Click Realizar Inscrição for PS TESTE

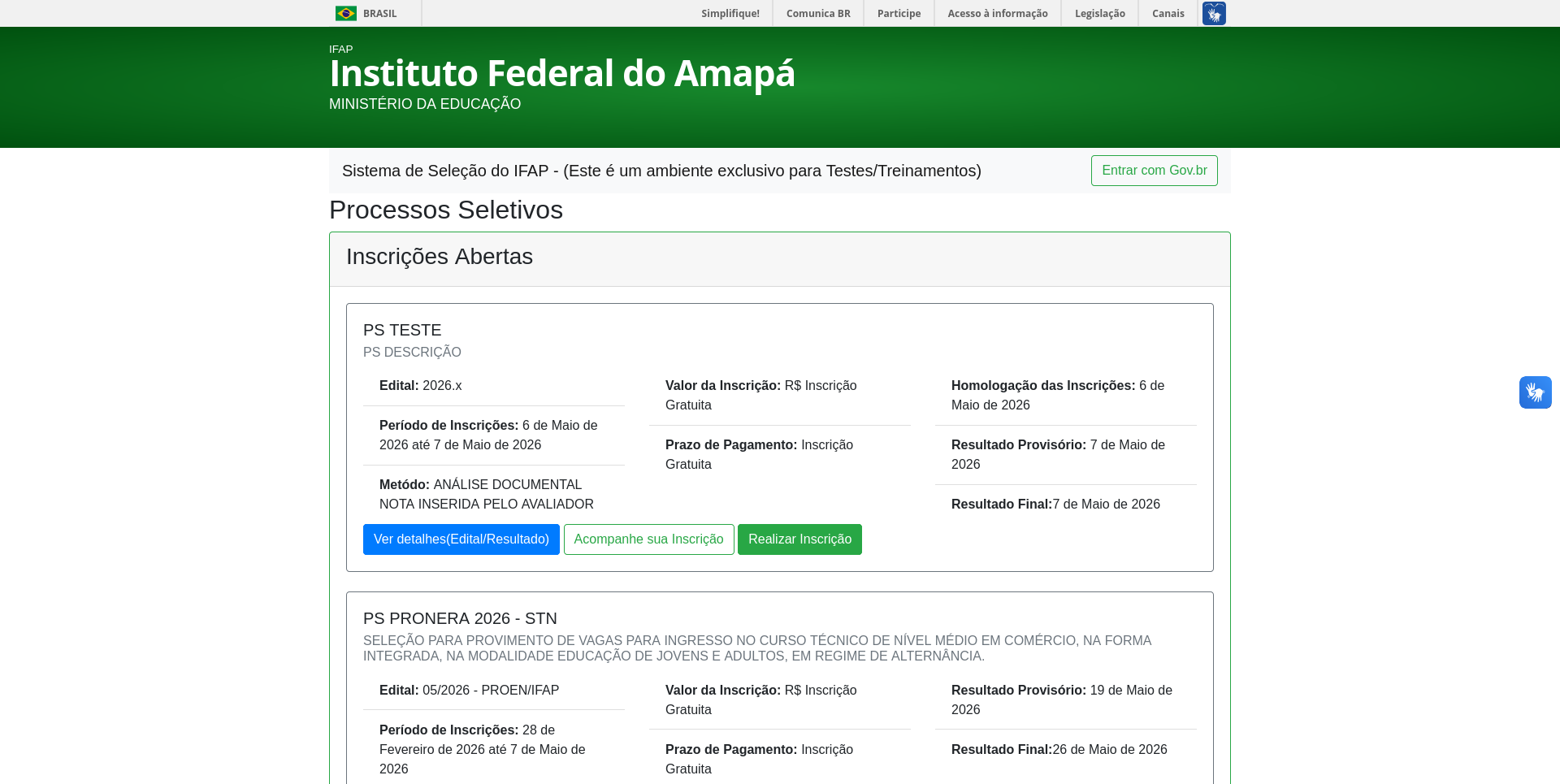tap(799, 539)
